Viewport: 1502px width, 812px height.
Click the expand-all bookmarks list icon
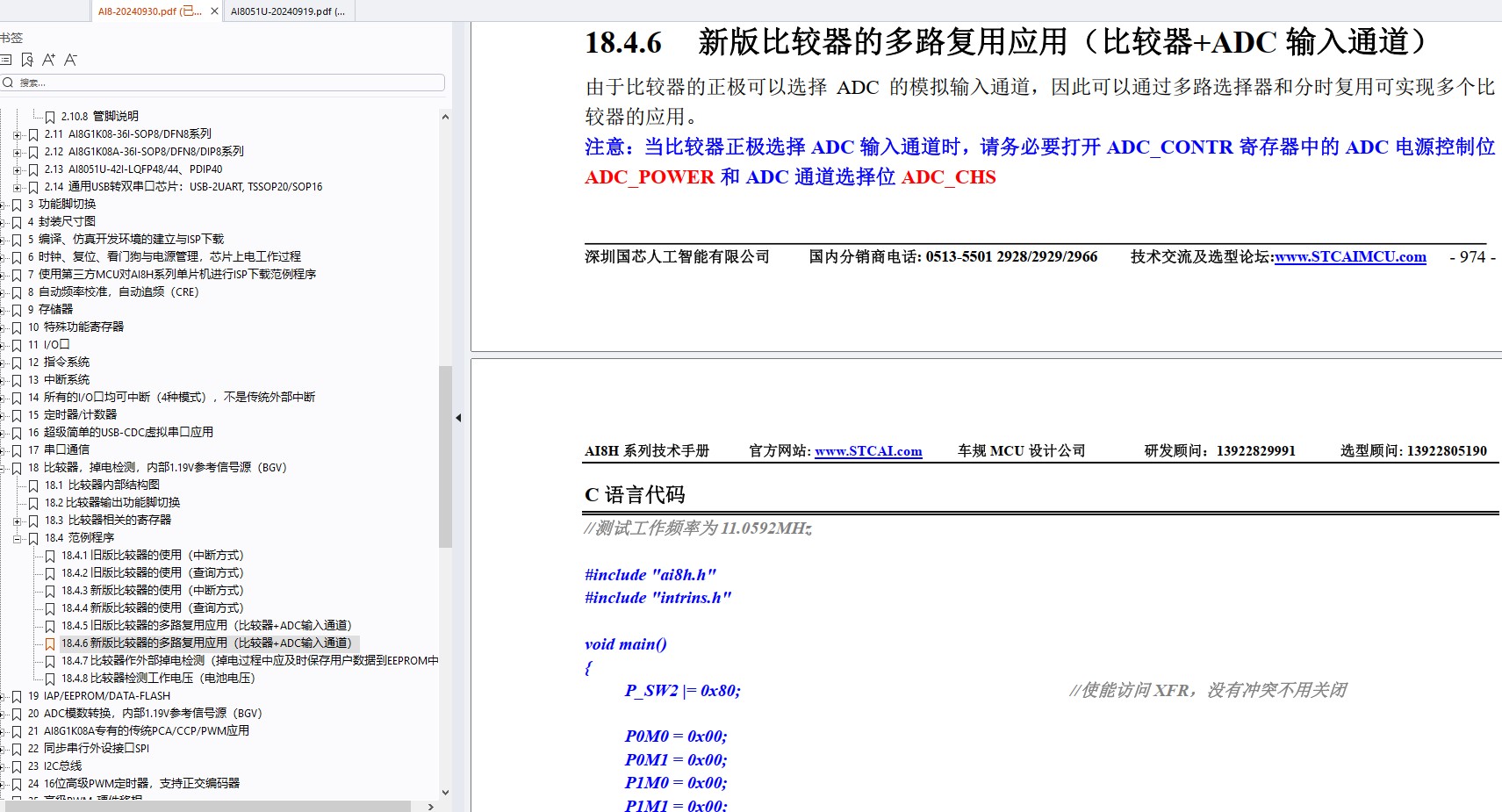click(6, 60)
